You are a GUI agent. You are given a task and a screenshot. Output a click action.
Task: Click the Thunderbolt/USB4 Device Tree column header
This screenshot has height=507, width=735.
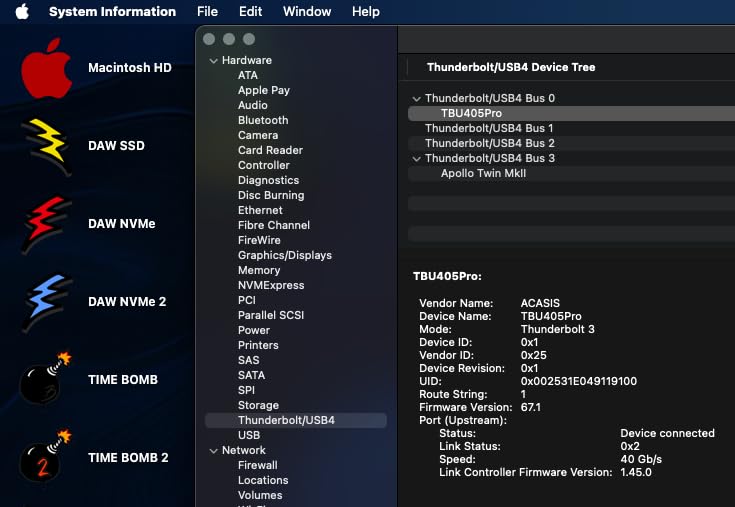tap(511, 67)
